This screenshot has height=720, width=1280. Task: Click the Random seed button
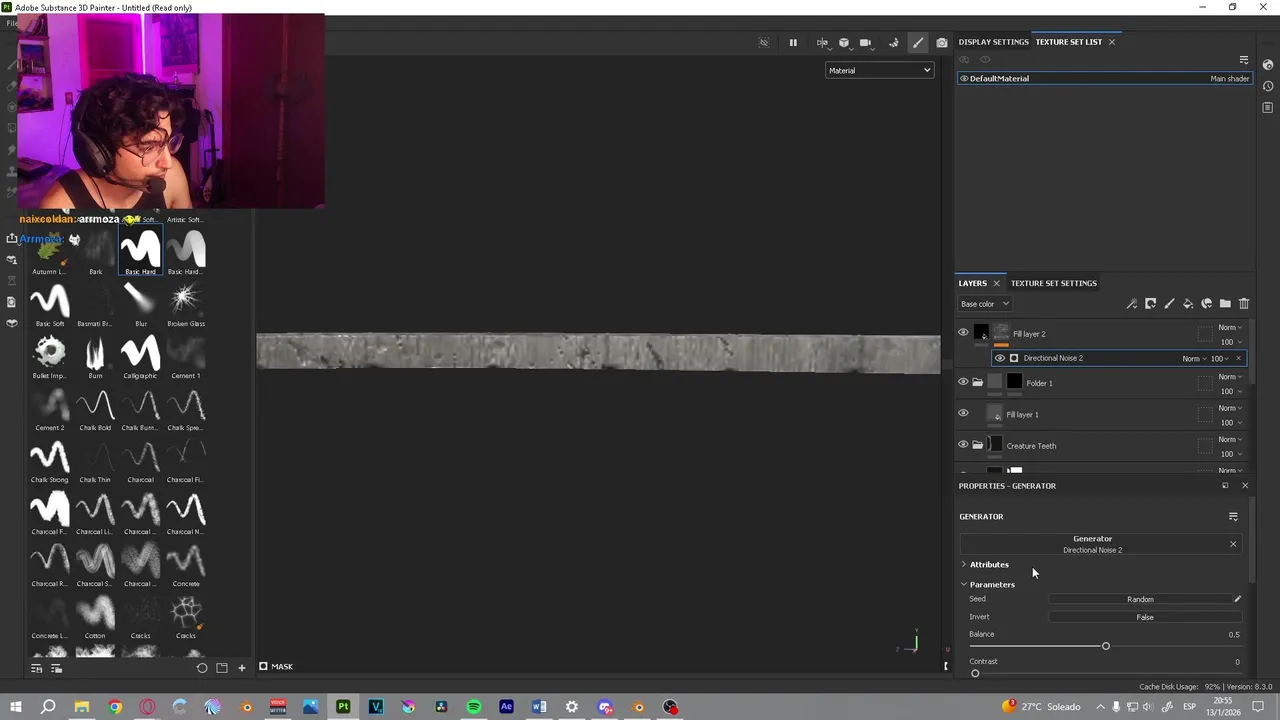pos(1140,599)
